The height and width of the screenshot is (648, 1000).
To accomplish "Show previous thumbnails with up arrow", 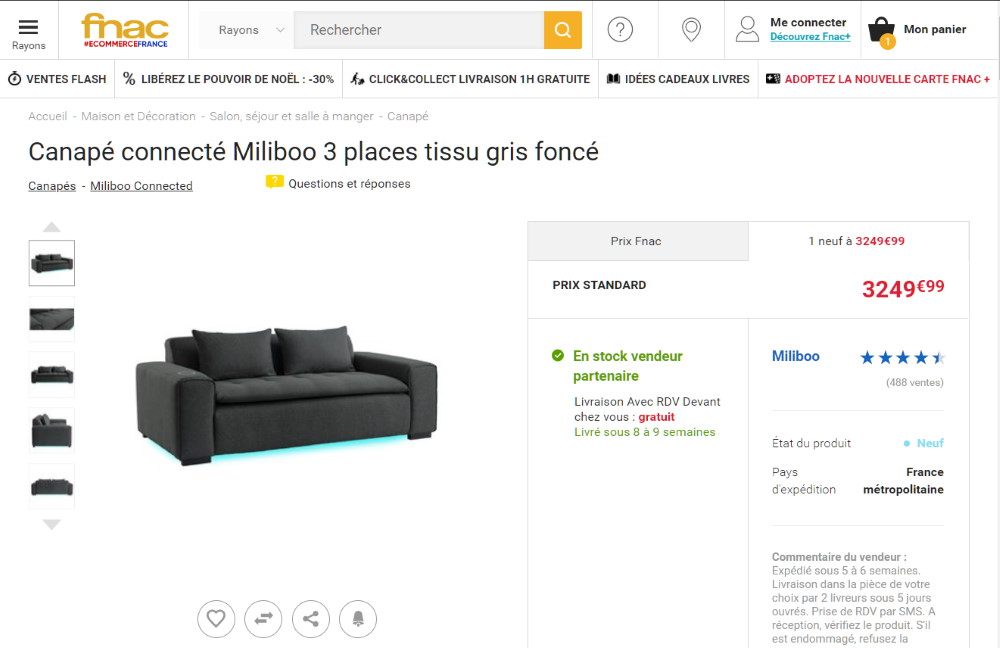I will coord(52,227).
